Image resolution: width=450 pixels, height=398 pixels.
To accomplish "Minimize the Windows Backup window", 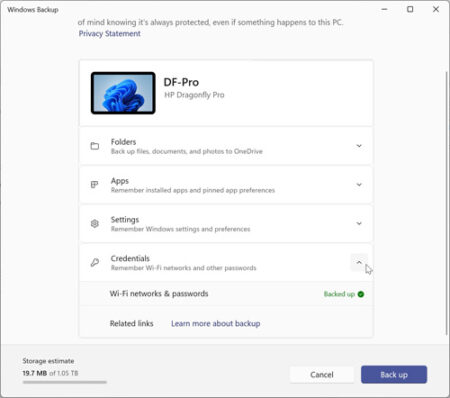I will (x=384, y=9).
